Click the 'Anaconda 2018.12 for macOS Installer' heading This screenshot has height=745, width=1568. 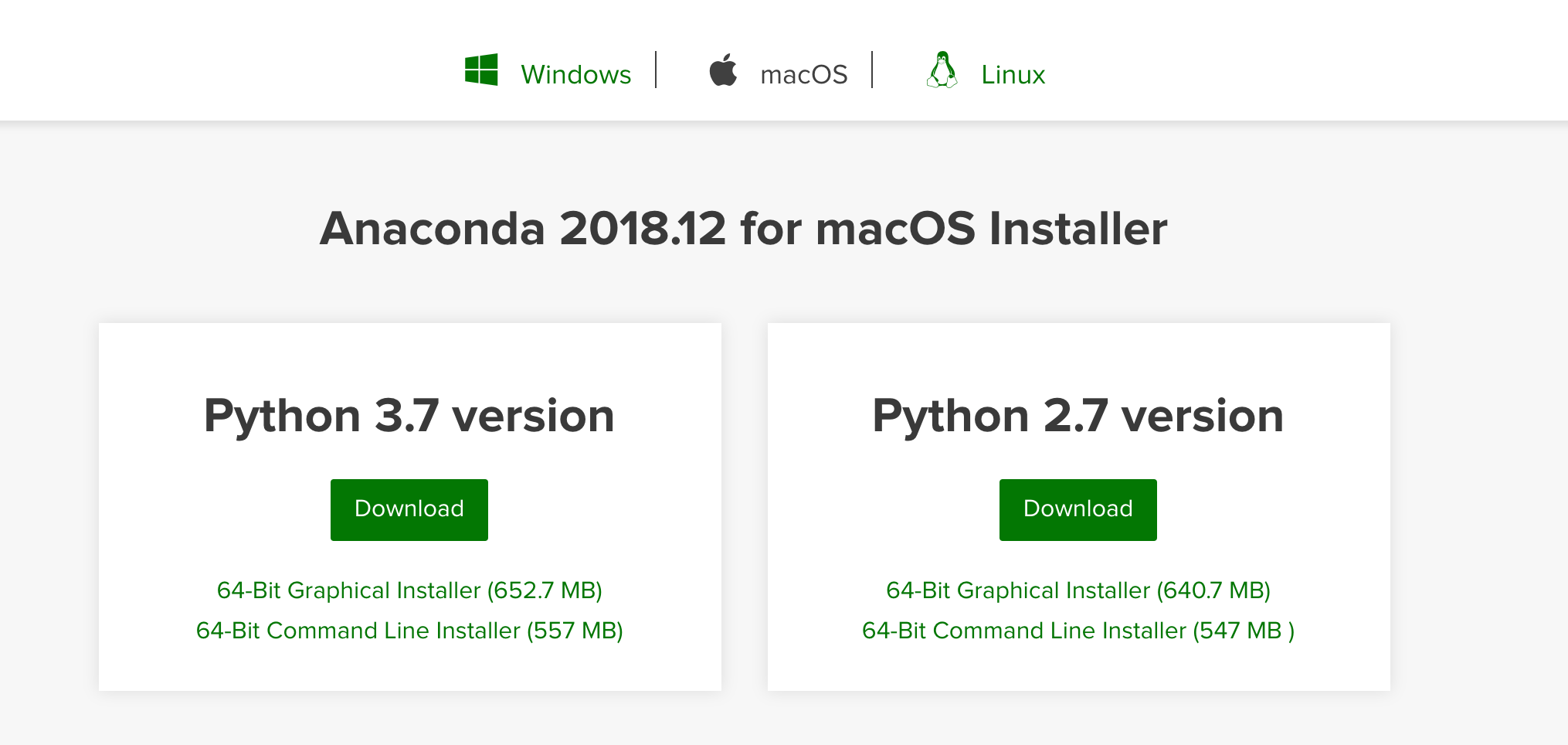pyautogui.click(x=743, y=229)
